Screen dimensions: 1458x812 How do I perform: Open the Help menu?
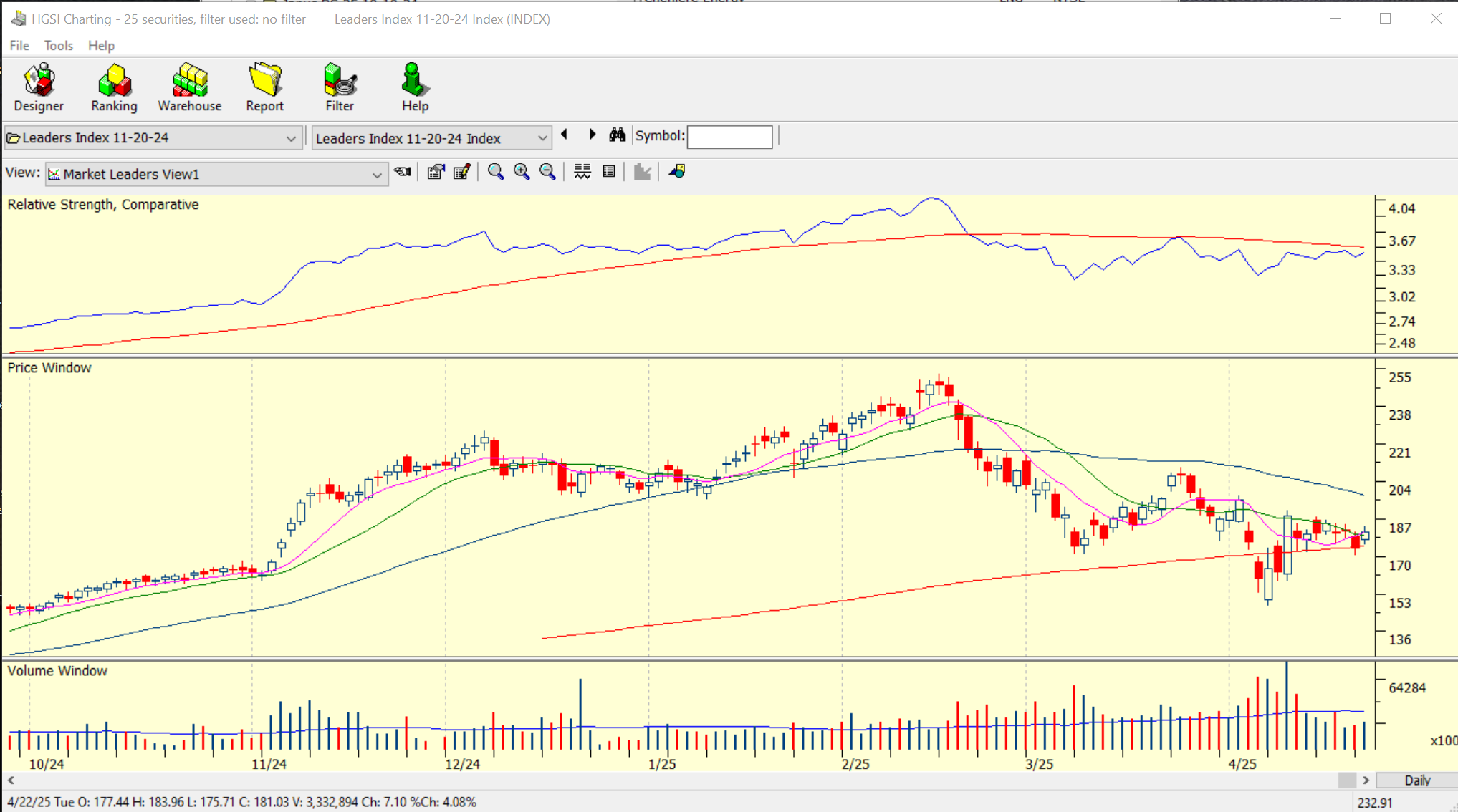point(101,46)
